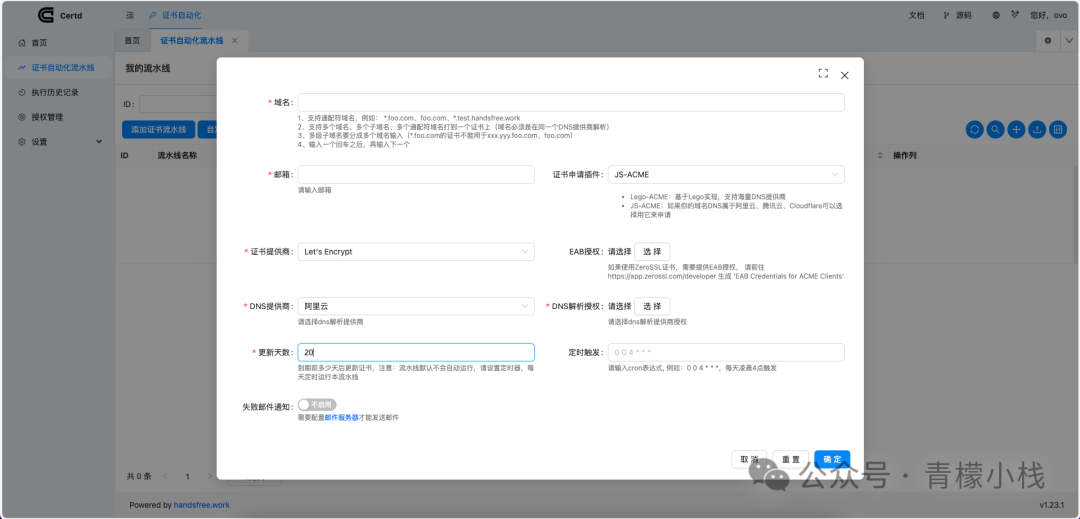Open the handsfree.work footer link
The image size is (1080, 519).
tap(202, 505)
